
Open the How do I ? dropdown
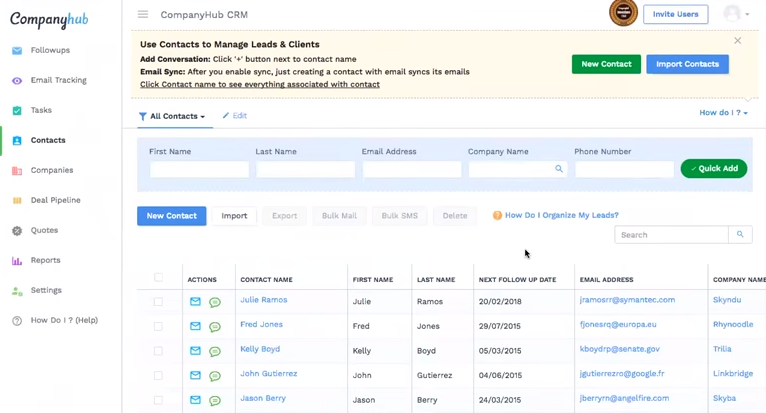(x=723, y=113)
